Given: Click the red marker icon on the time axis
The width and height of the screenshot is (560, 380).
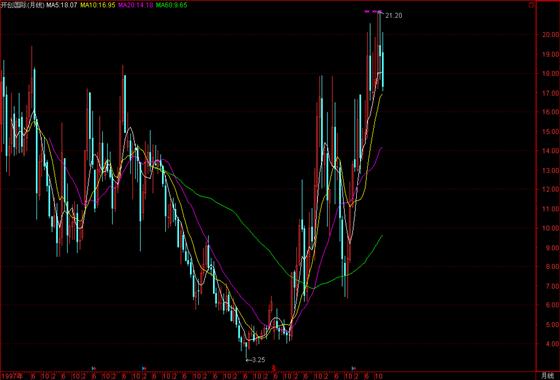Looking at the screenshot, I should (274, 368).
